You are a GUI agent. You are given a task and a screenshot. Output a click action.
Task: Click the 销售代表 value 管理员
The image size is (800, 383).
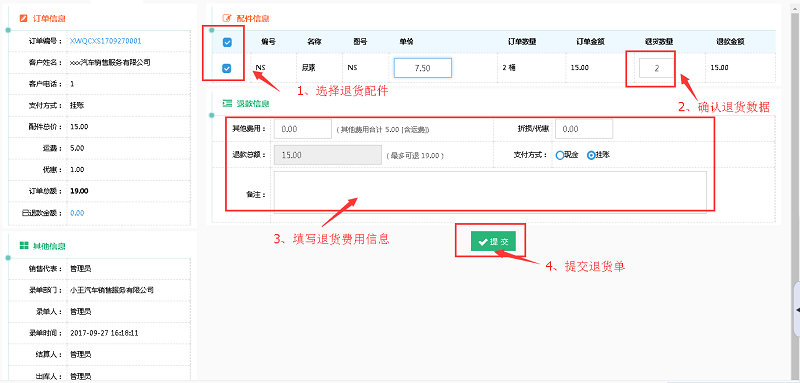pyautogui.click(x=81, y=268)
